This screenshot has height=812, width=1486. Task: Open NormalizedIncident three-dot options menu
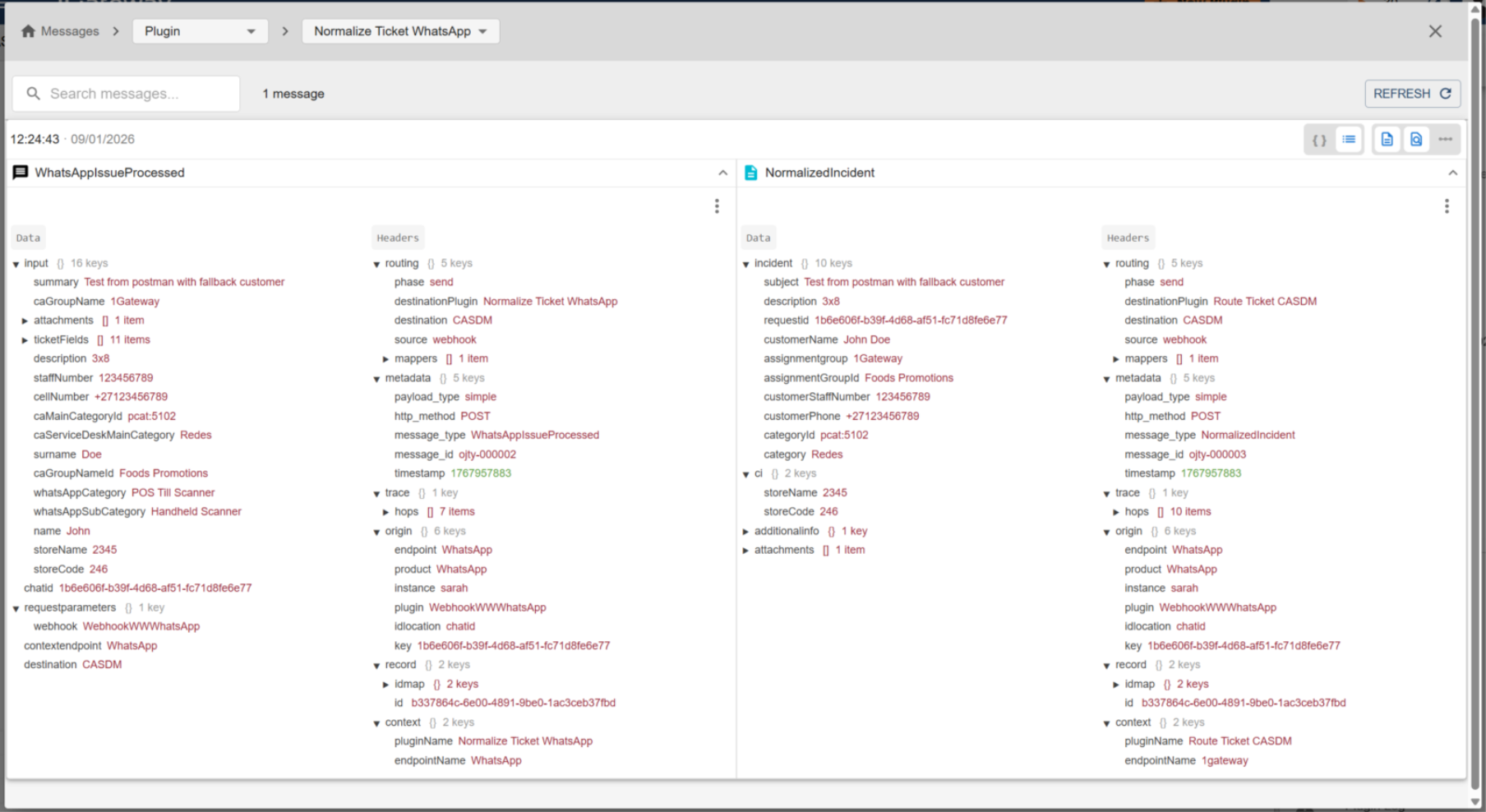coord(1447,206)
